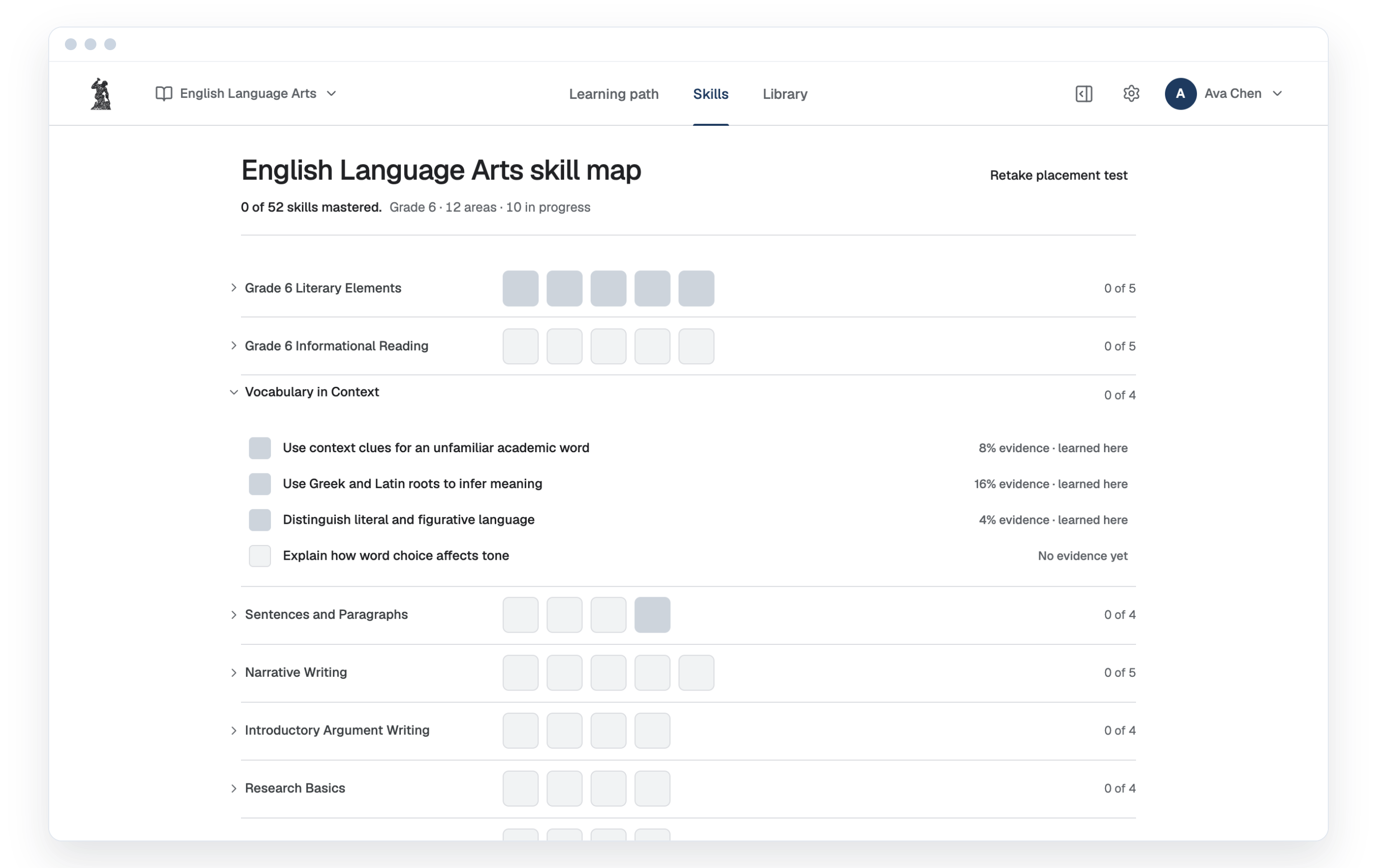The width and height of the screenshot is (1377, 868).
Task: Open settings via the gear icon
Action: (x=1131, y=94)
